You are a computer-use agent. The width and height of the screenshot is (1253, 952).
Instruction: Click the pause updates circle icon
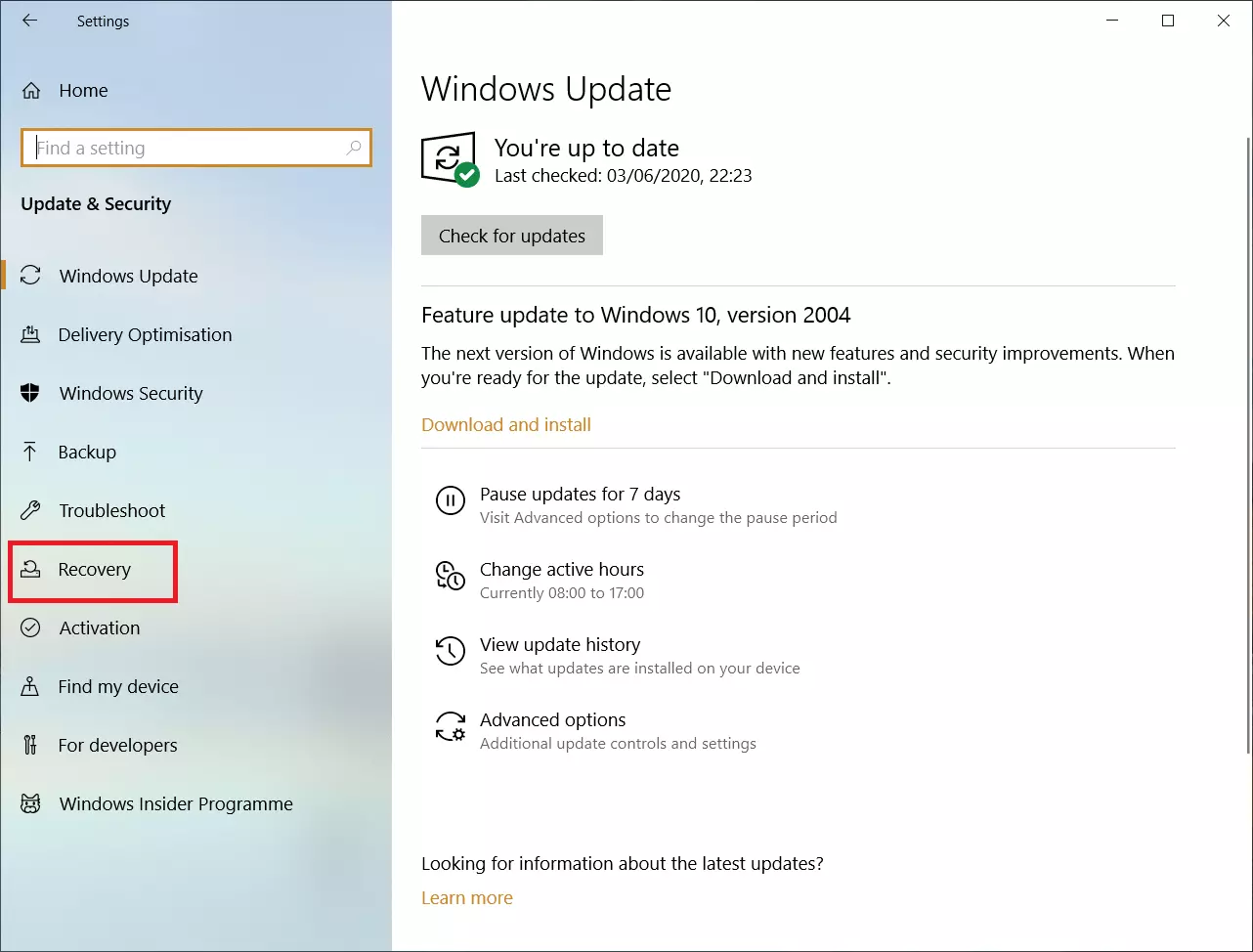(450, 501)
